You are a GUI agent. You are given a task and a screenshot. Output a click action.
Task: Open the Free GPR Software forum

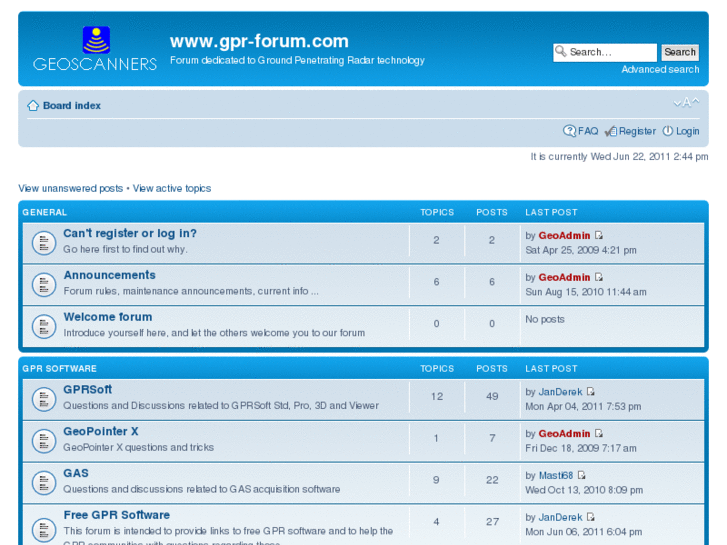click(x=116, y=515)
